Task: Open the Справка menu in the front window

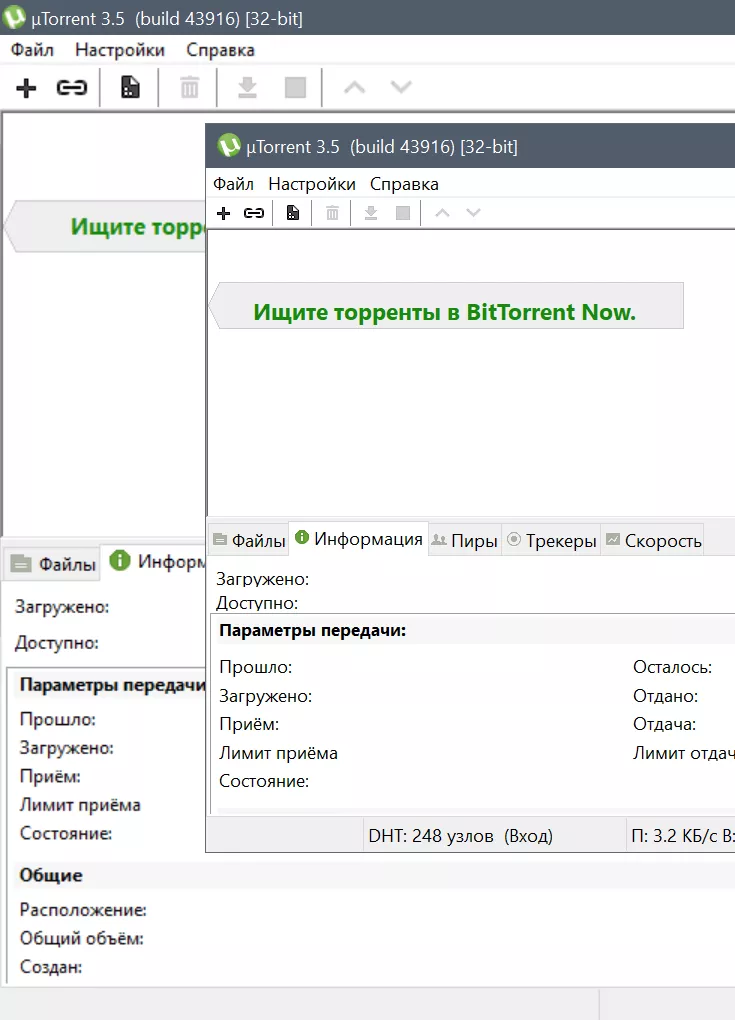Action: point(404,184)
